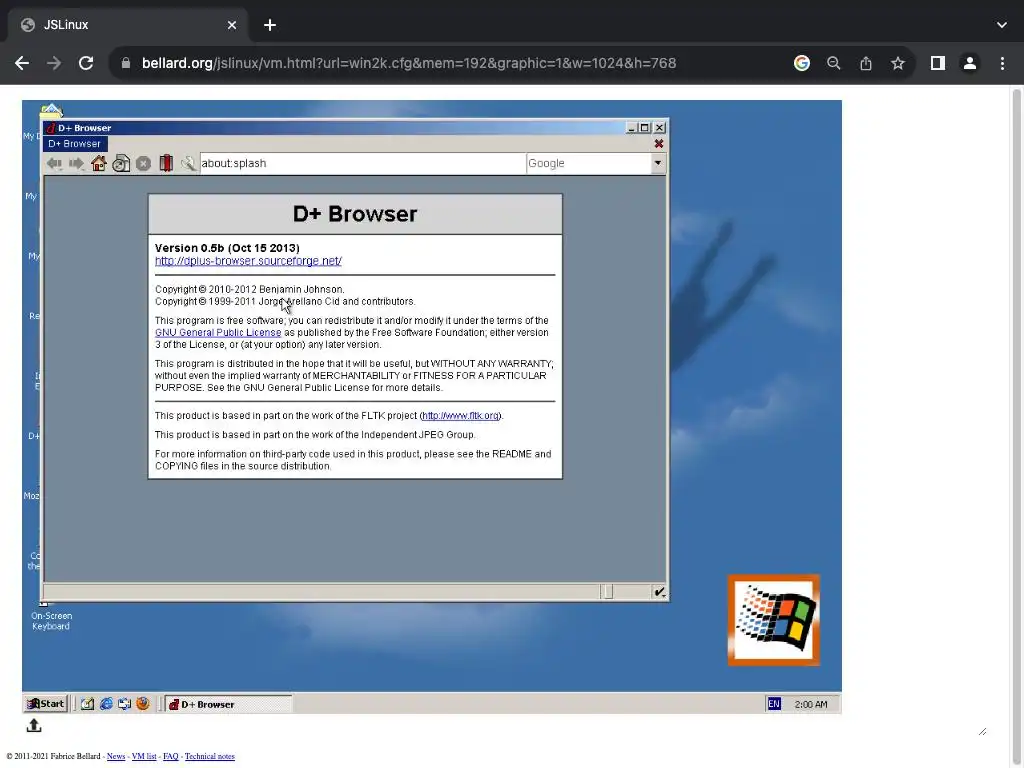Click the progress indicator in the D+ status bar
This screenshot has width=1024, height=768.
click(x=607, y=592)
